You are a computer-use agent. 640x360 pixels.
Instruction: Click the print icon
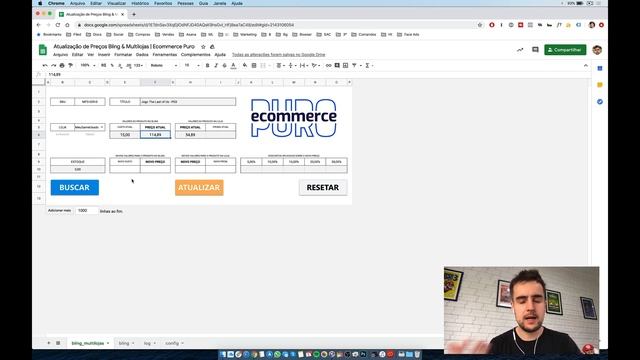tap(62, 65)
